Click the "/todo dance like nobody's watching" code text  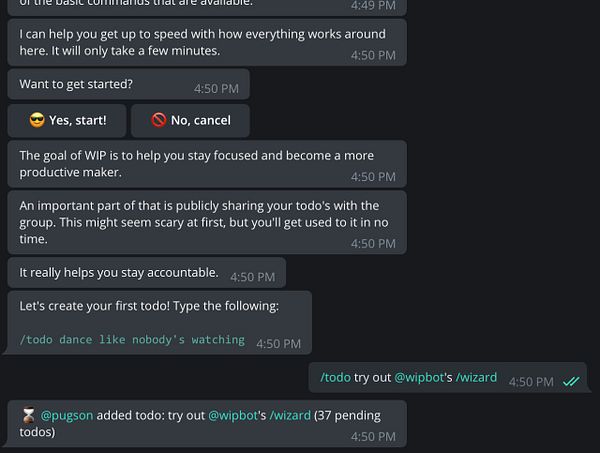[132, 340]
